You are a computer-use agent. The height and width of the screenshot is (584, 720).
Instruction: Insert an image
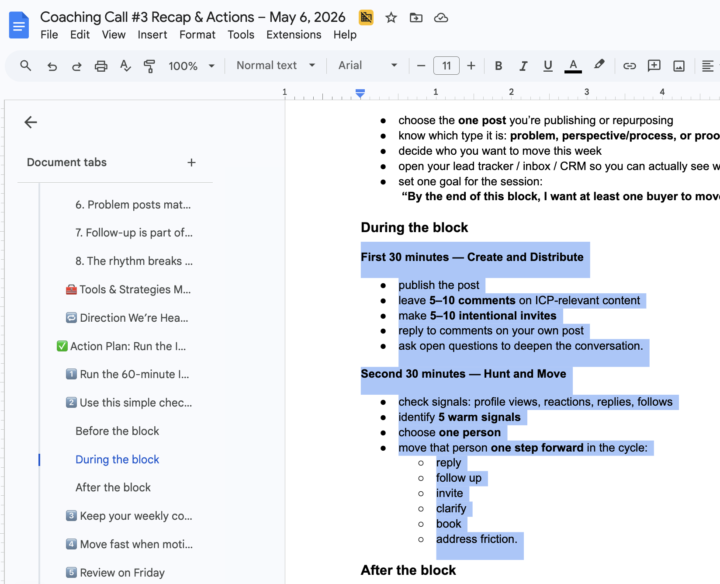pos(679,66)
